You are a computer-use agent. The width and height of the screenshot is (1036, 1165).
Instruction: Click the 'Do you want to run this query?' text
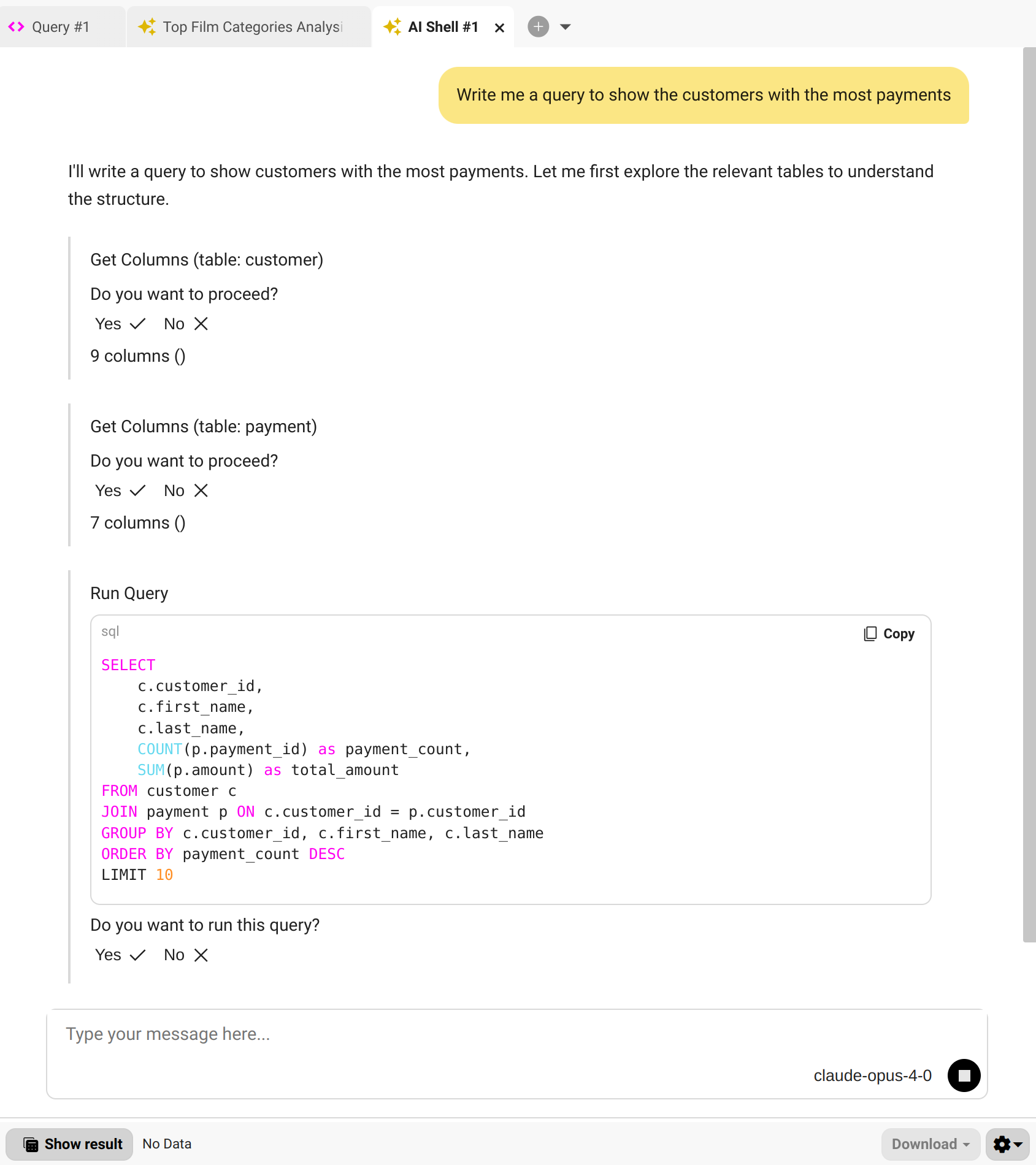pos(205,925)
